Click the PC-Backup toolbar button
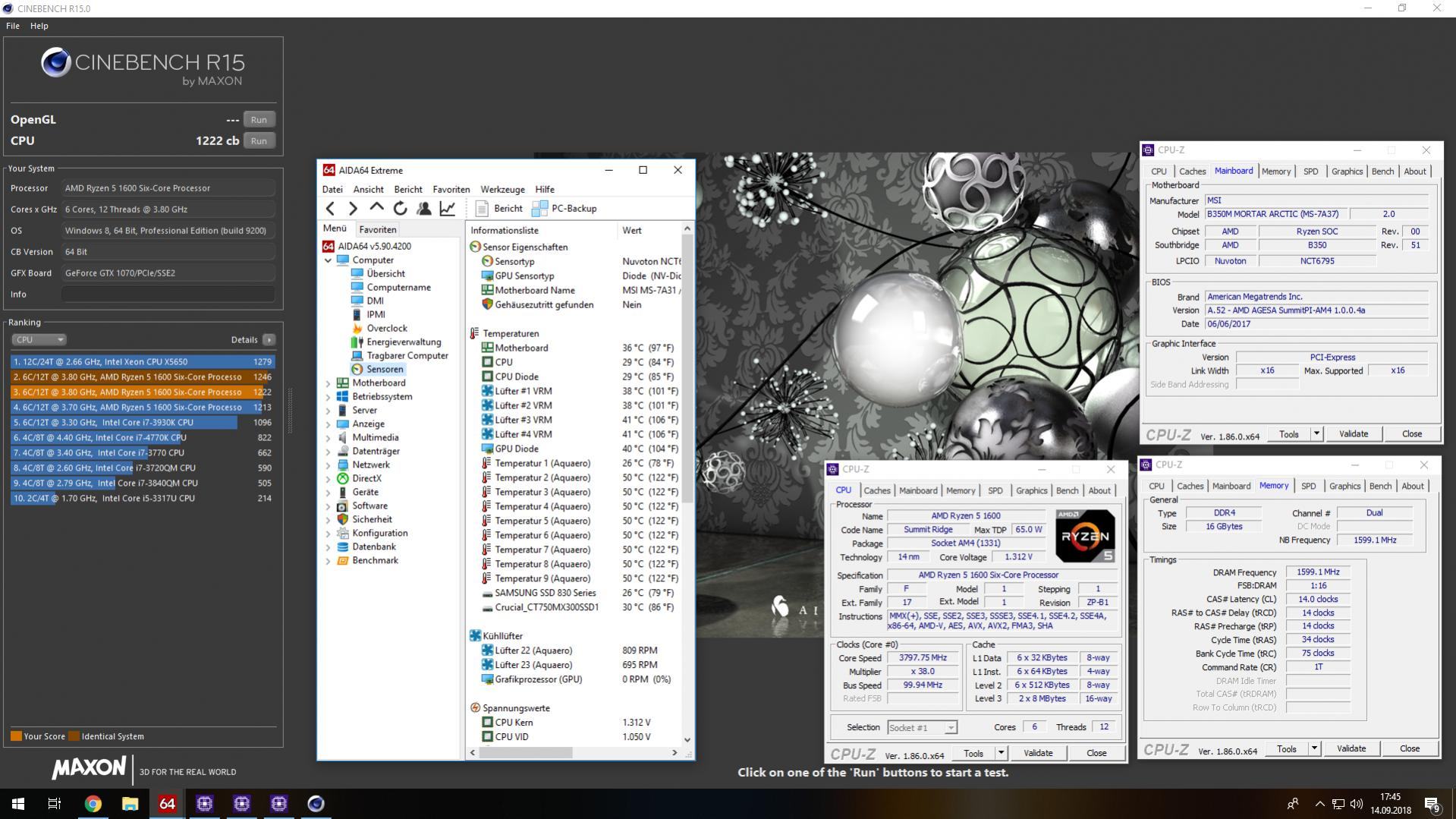The image size is (1456, 819). click(x=564, y=209)
